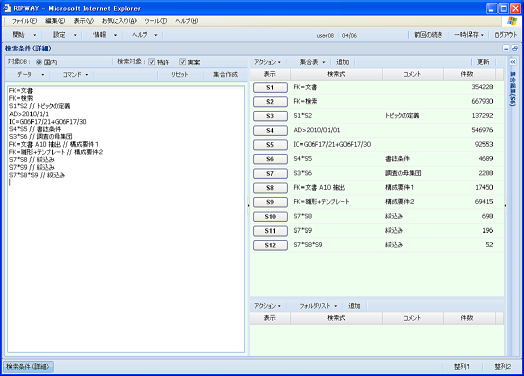The height and width of the screenshot is (376, 524).
Task: Restore the 検索条件(詳細) panel window
Action: [x=515, y=49]
